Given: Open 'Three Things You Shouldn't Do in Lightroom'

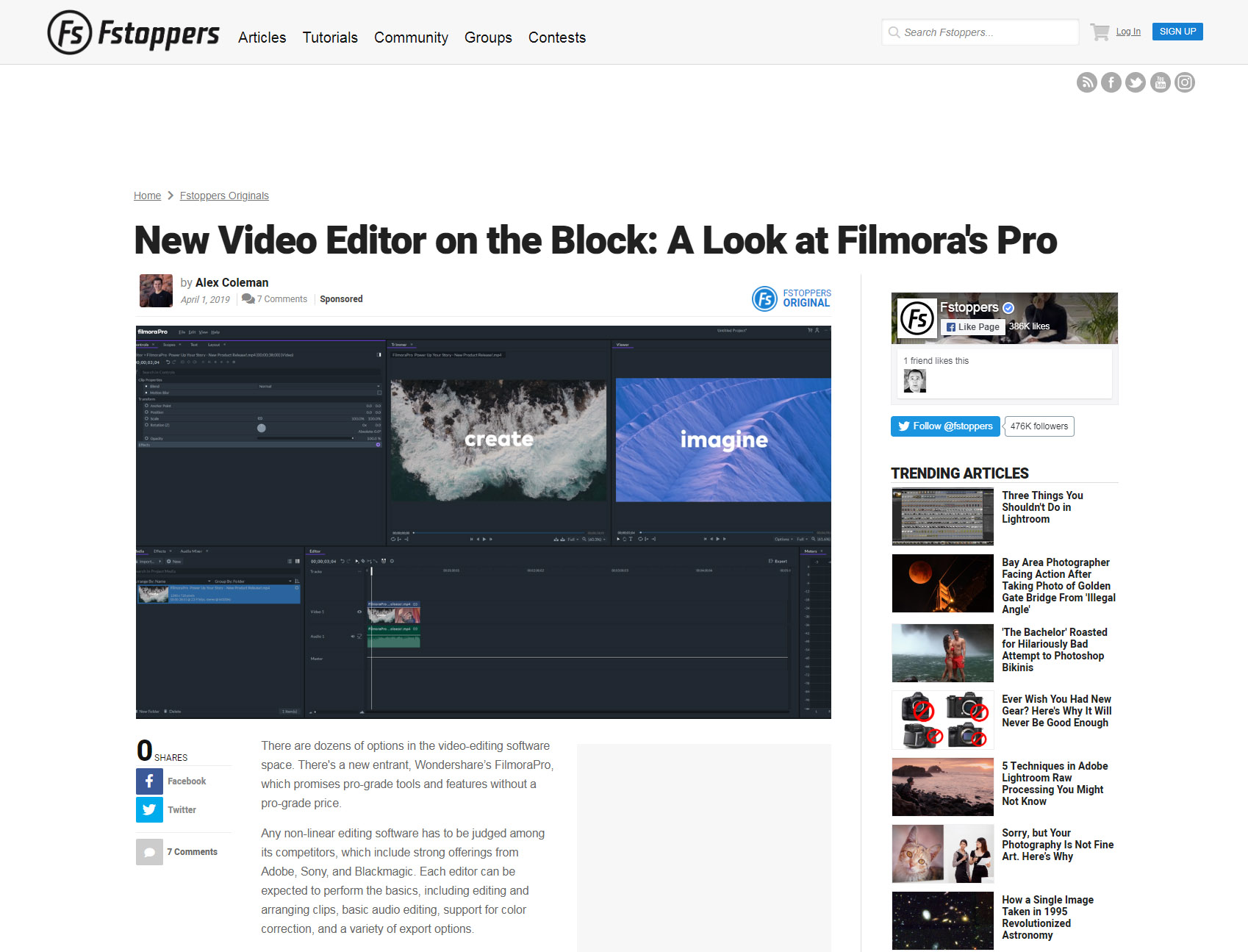Looking at the screenshot, I should pyautogui.click(x=1042, y=507).
